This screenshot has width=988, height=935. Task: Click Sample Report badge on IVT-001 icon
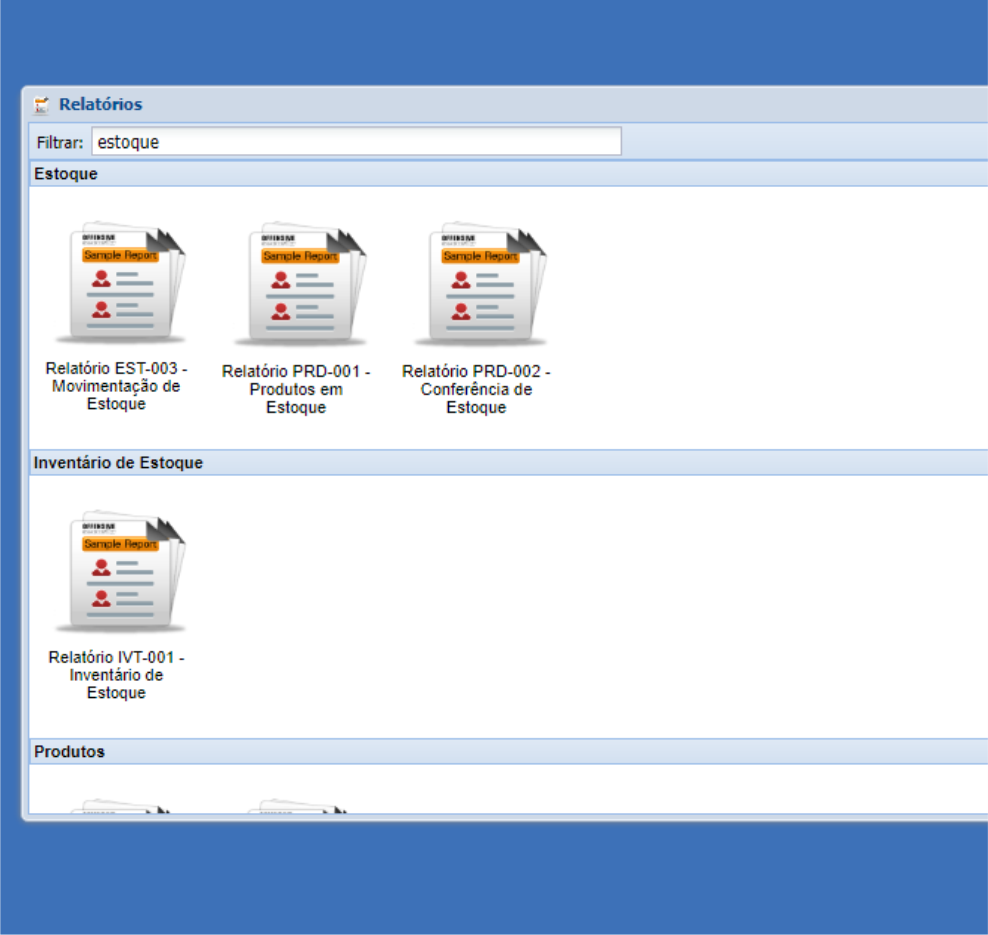click(120, 544)
